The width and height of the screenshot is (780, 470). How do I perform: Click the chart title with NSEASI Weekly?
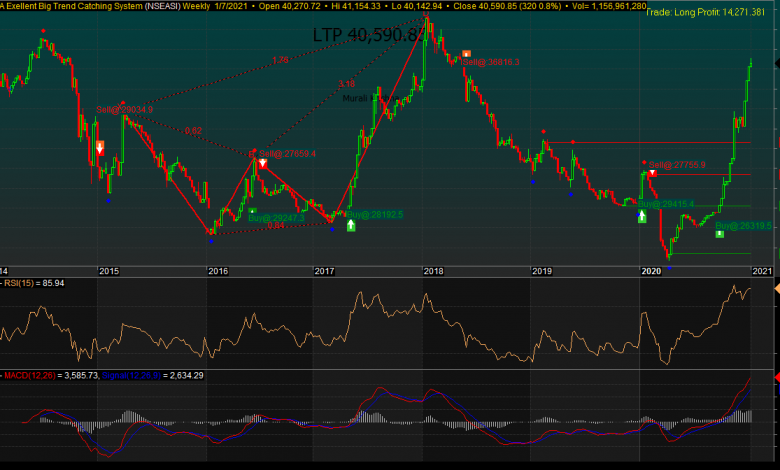(105, 6)
